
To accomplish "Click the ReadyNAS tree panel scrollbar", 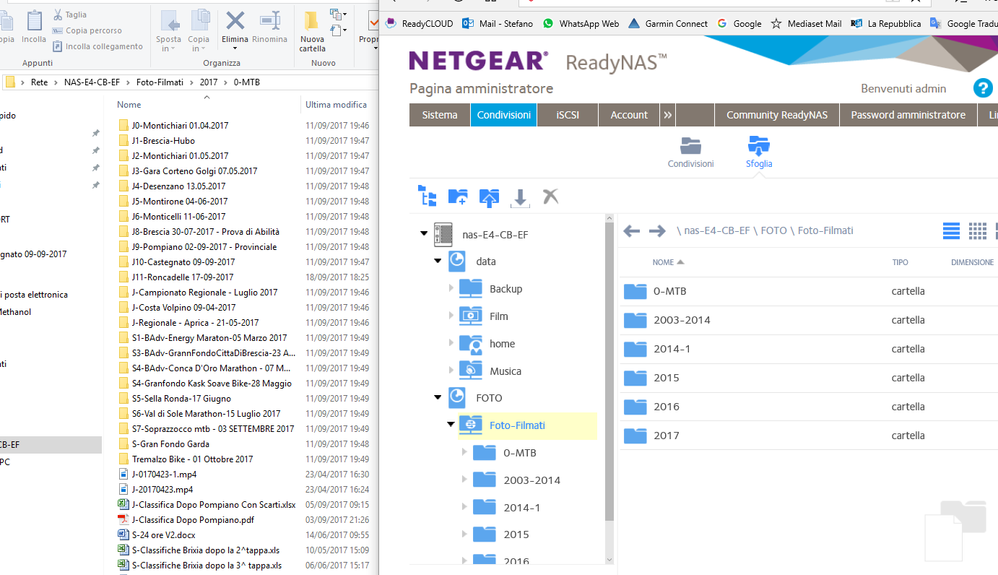I will 609,369.
